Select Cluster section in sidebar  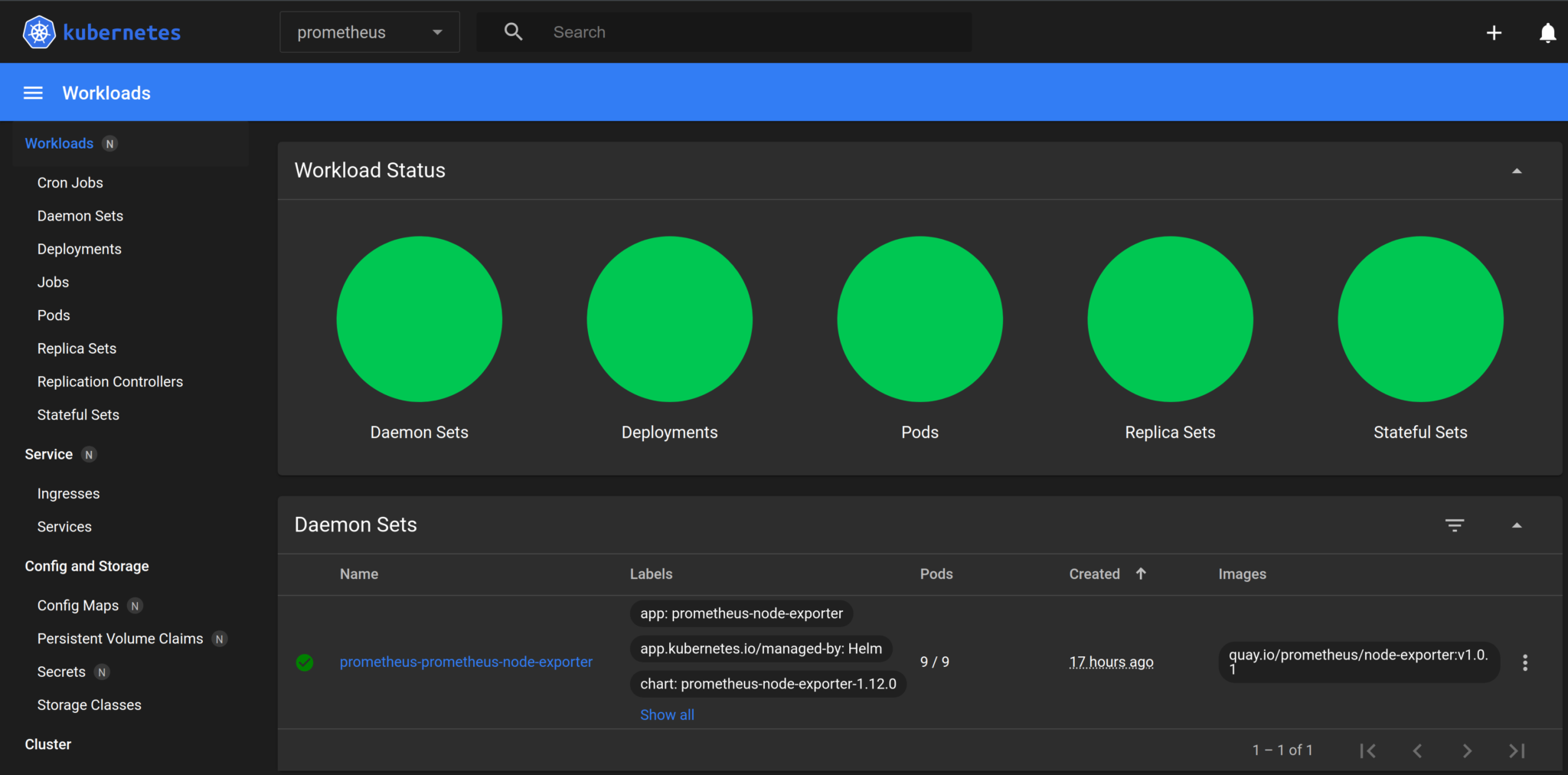[x=47, y=744]
